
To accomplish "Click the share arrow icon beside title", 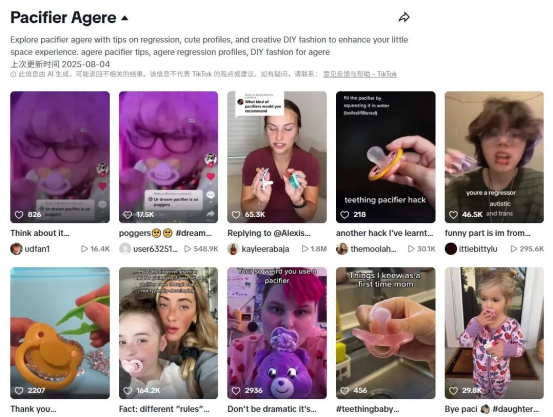I will click(x=404, y=17).
